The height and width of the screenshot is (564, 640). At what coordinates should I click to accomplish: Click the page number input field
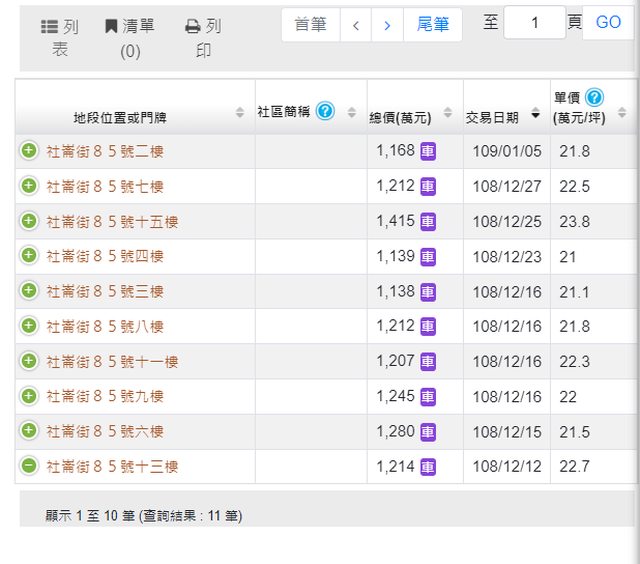pyautogui.click(x=534, y=22)
